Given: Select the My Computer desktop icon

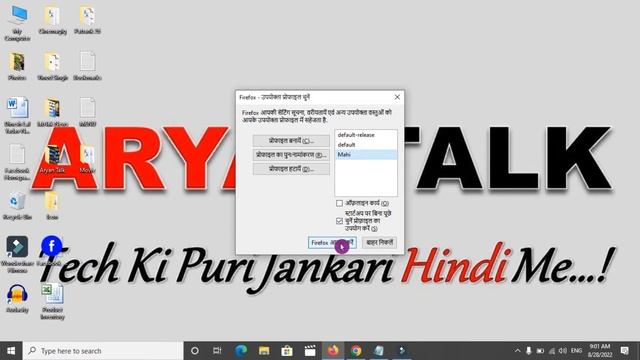Looking at the screenshot, I should (18, 23).
